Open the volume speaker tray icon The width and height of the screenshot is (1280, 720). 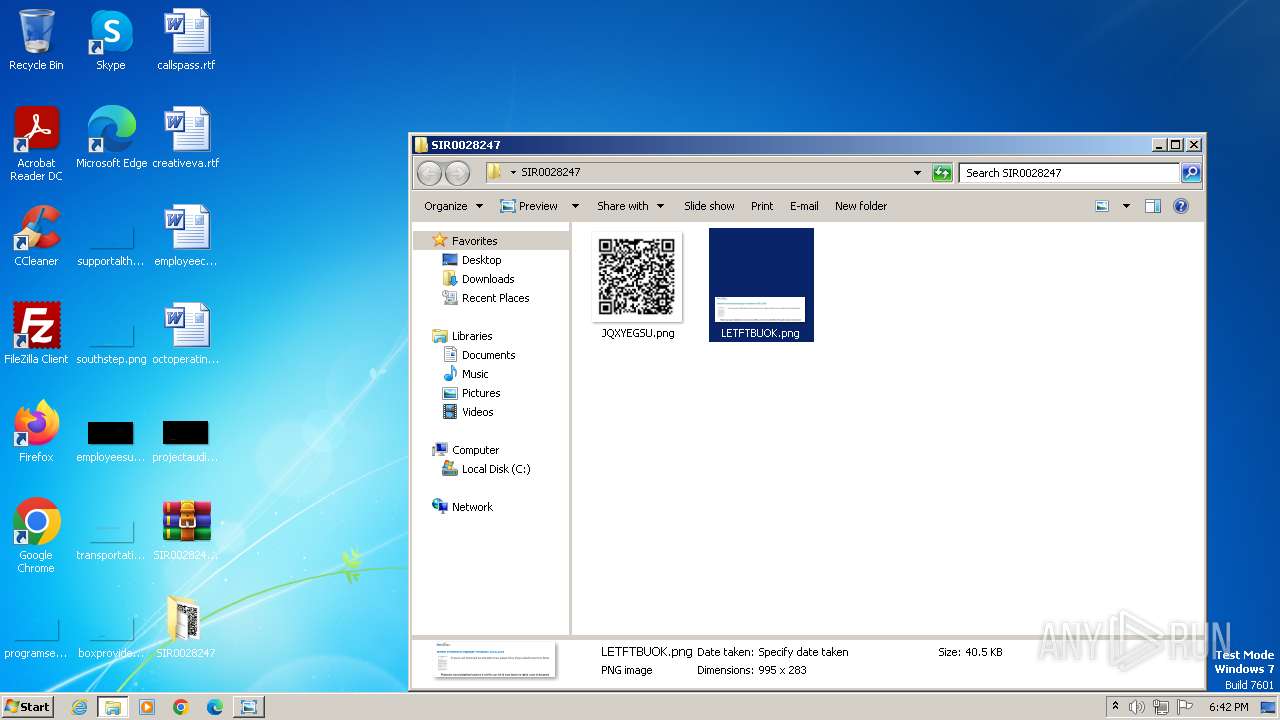(1137, 707)
